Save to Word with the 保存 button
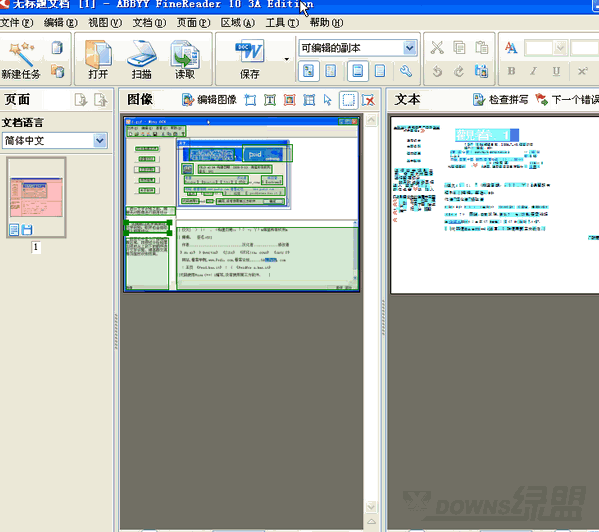This screenshot has height=532, width=599. pos(249,60)
